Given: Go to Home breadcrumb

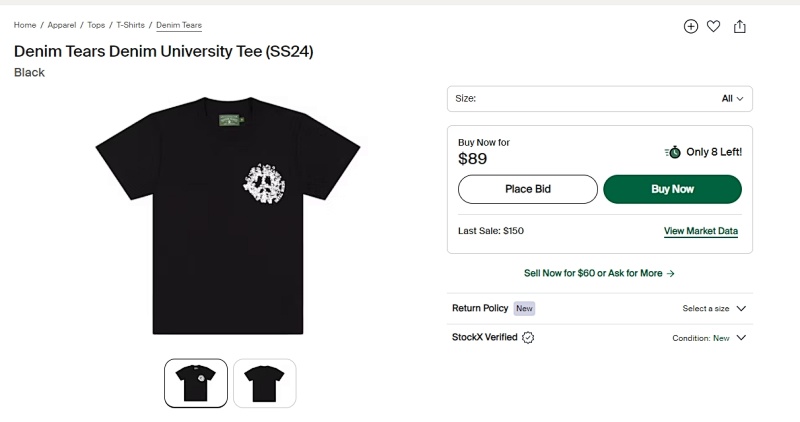Looking at the screenshot, I should 25,25.
